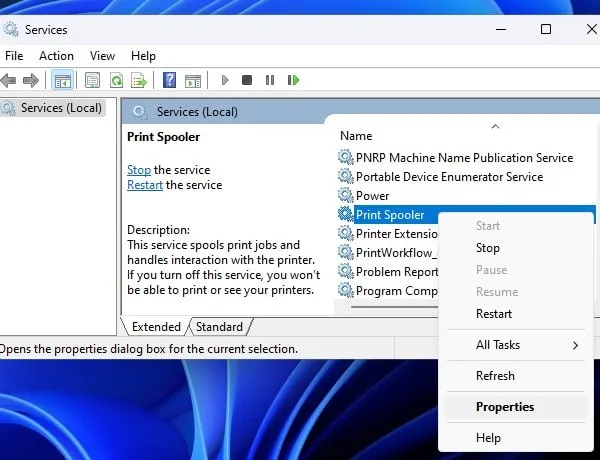Click the Forward arrow toolbar icon
Screen dimensions: 600x460
[x=31, y=80]
